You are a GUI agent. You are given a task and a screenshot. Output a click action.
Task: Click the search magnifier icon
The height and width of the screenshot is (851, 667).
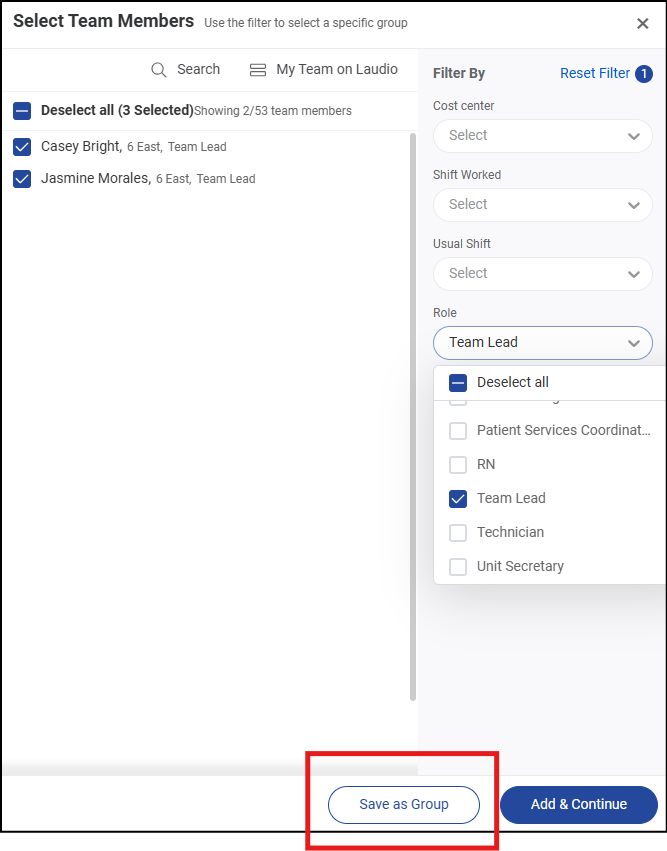pyautogui.click(x=158, y=70)
